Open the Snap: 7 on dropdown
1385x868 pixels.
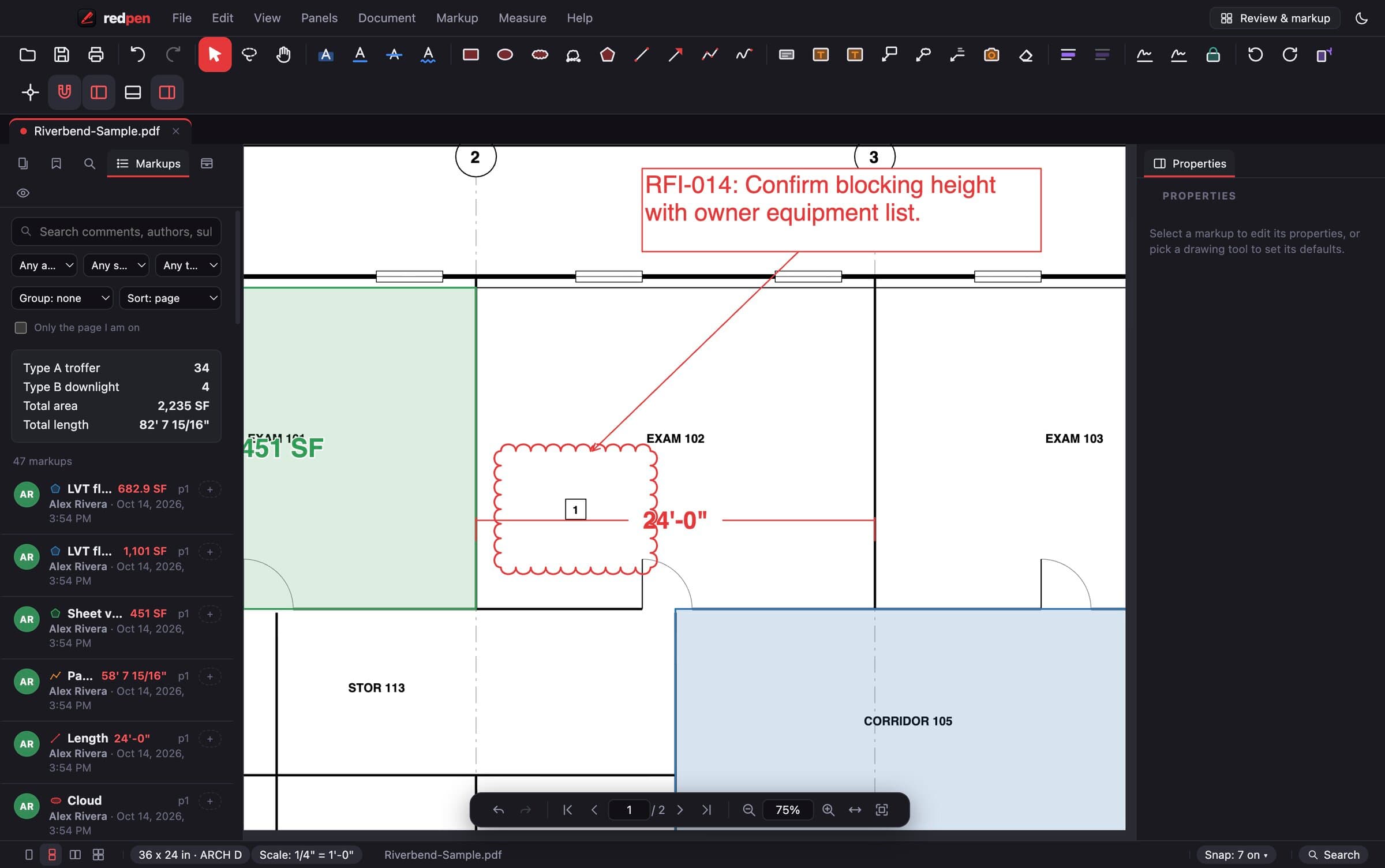[x=1236, y=855]
